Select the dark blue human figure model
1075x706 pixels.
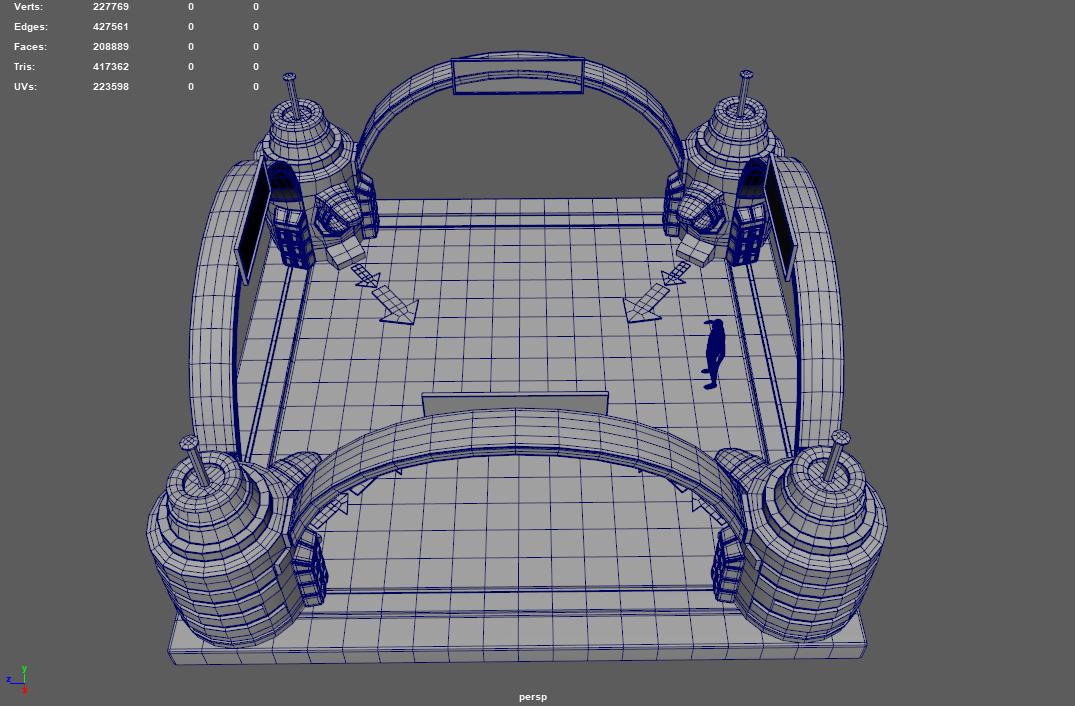point(714,354)
